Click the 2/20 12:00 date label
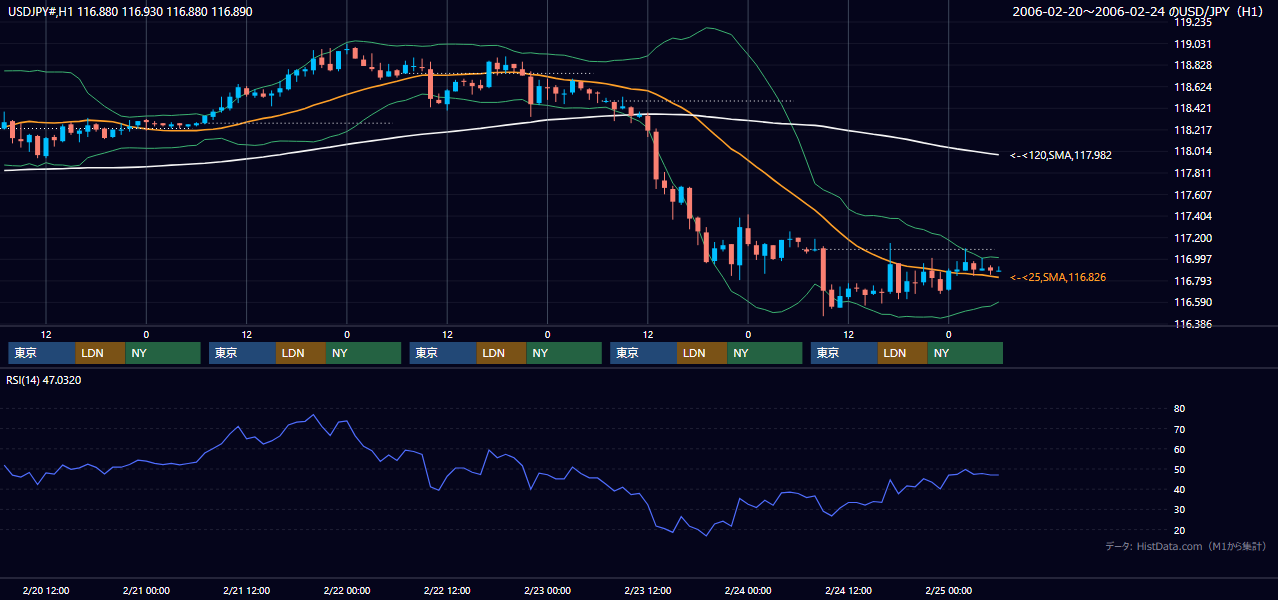This screenshot has height=600, width=1278. click(x=46, y=590)
